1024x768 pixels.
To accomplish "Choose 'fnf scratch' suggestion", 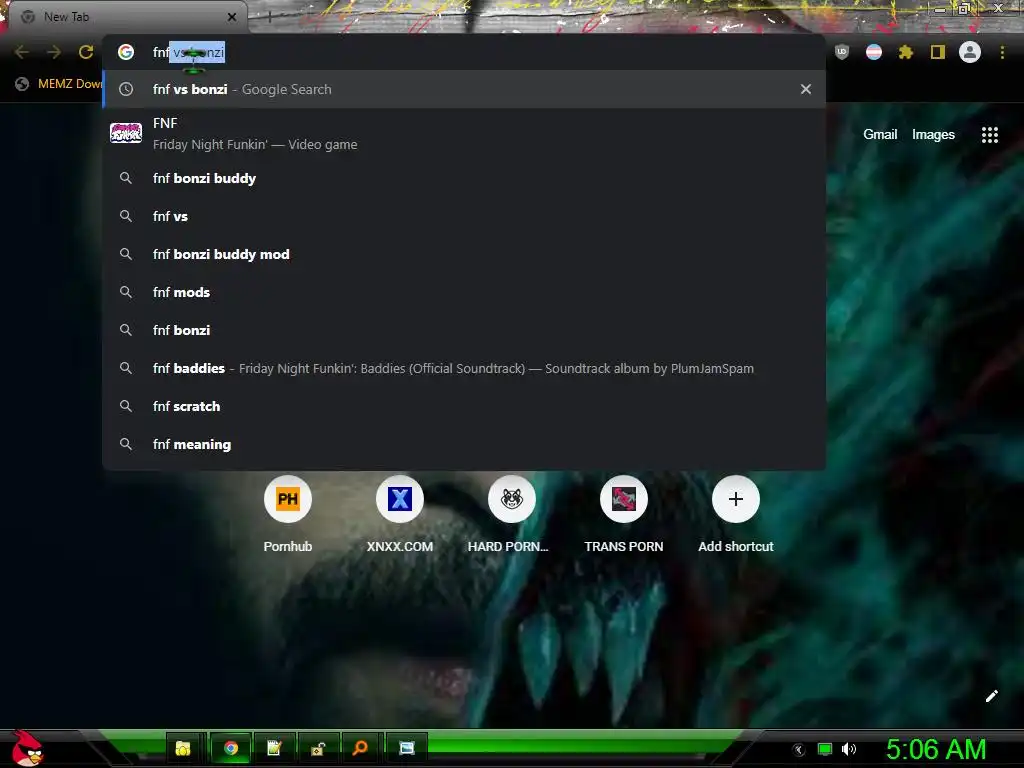I will click(464, 406).
